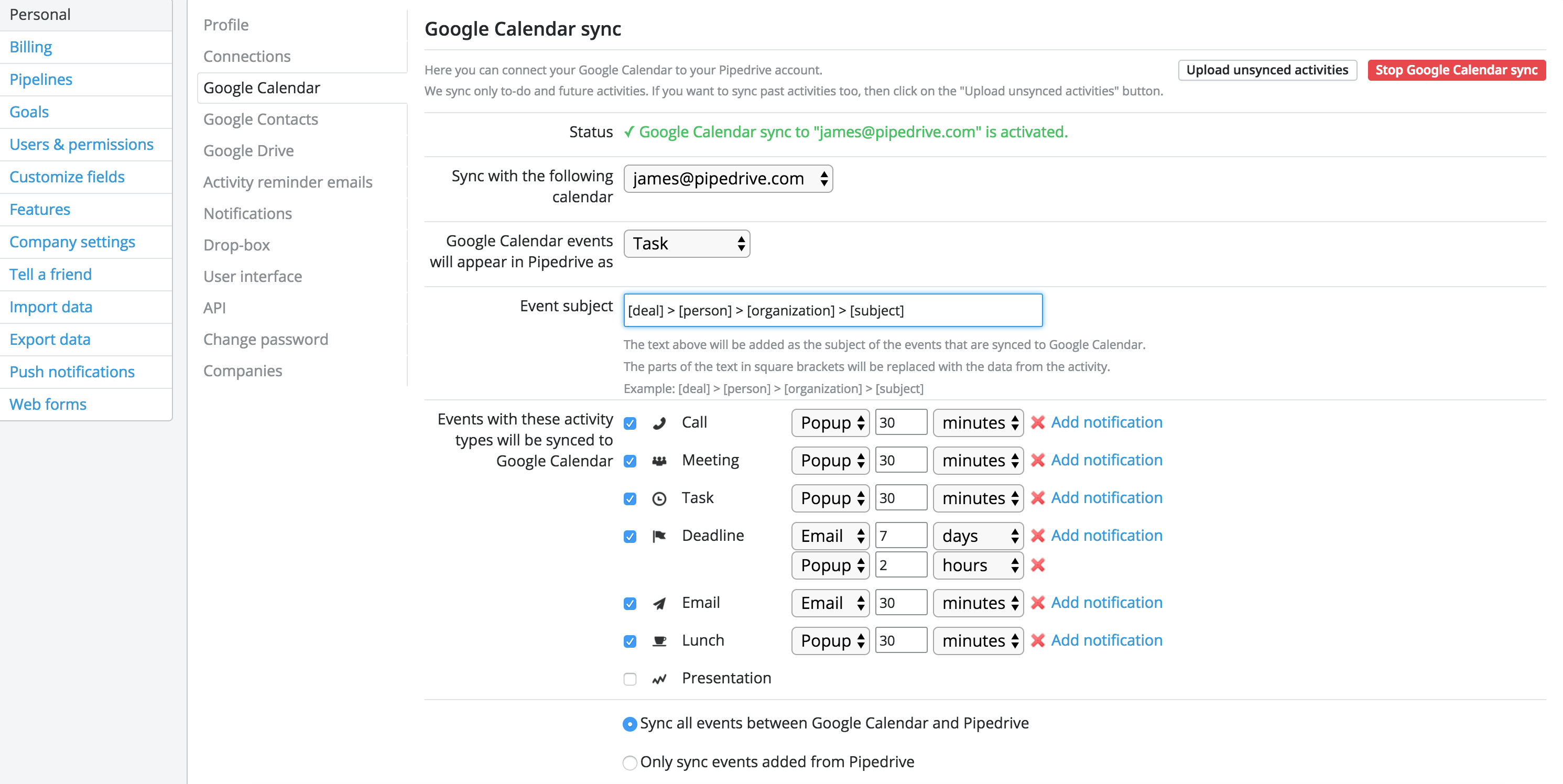
Task: Uncheck the Lunch activity checkbox
Action: [x=630, y=641]
